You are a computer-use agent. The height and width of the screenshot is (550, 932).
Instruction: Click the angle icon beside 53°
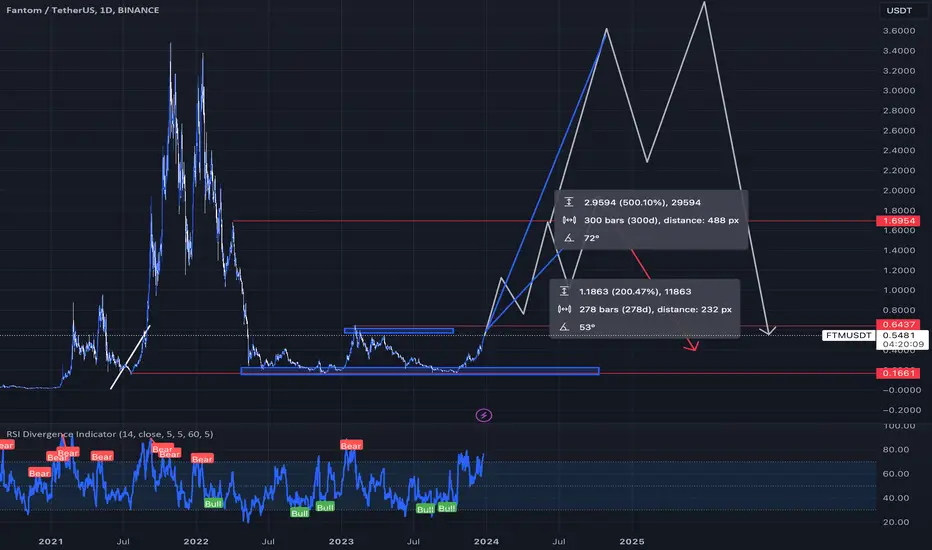564,327
